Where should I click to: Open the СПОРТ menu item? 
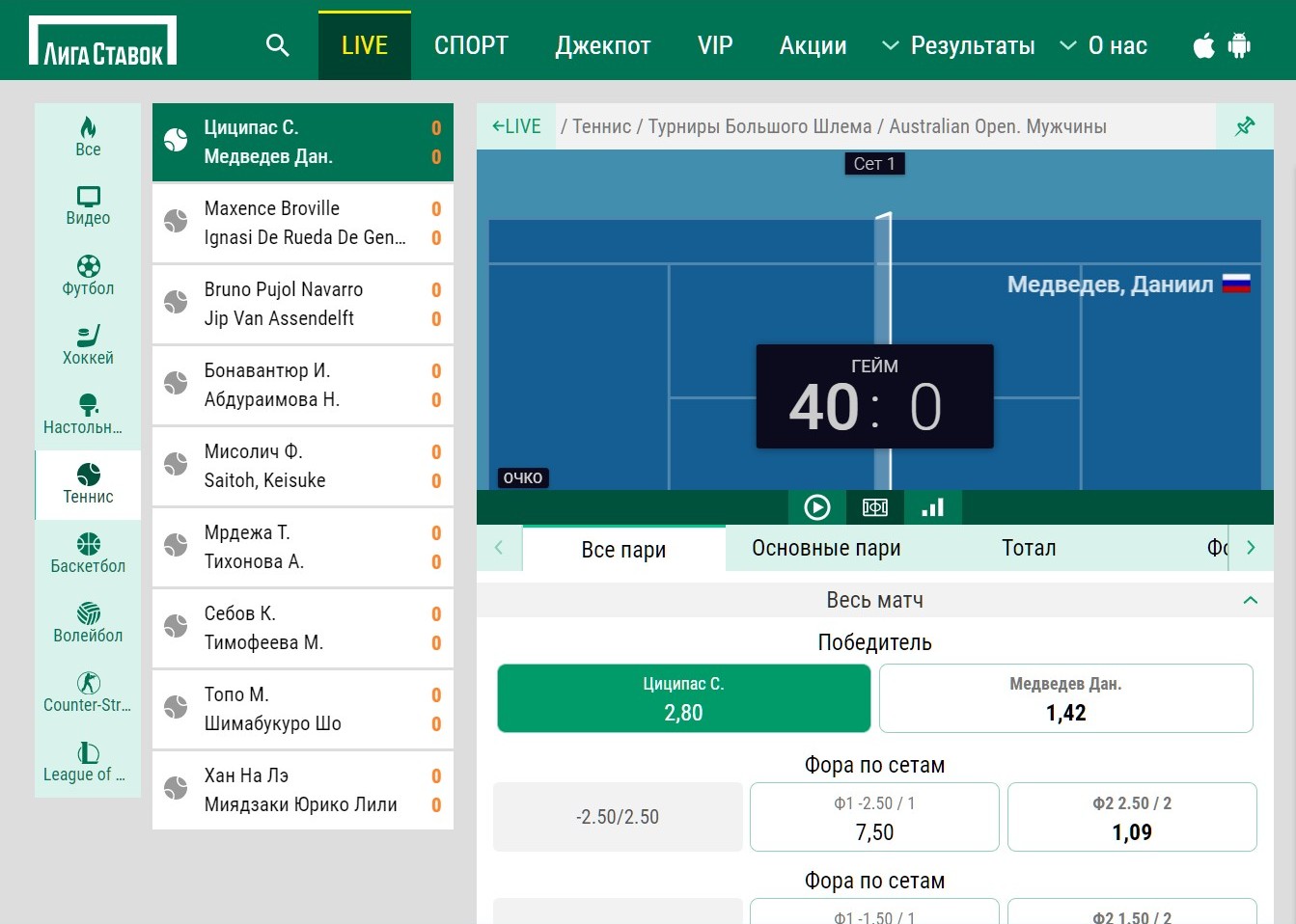click(x=471, y=45)
